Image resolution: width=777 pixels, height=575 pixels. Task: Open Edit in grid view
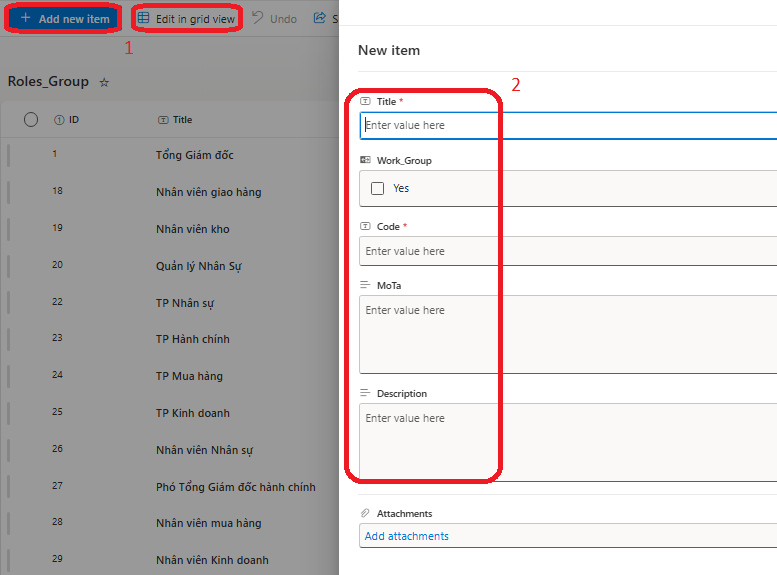point(187,19)
